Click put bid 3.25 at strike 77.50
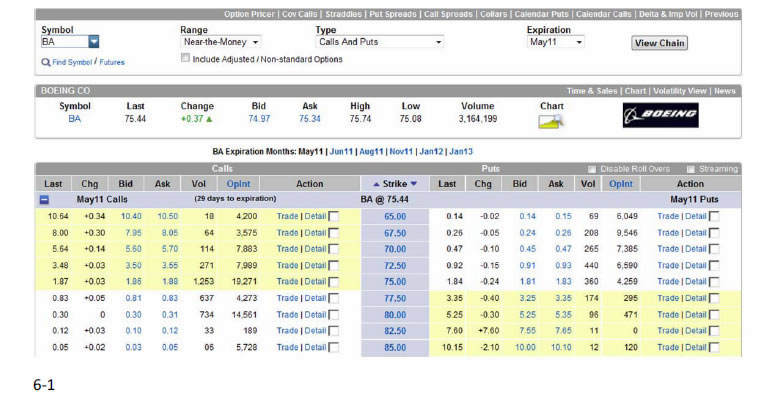This screenshot has width=767, height=409. (x=527, y=298)
